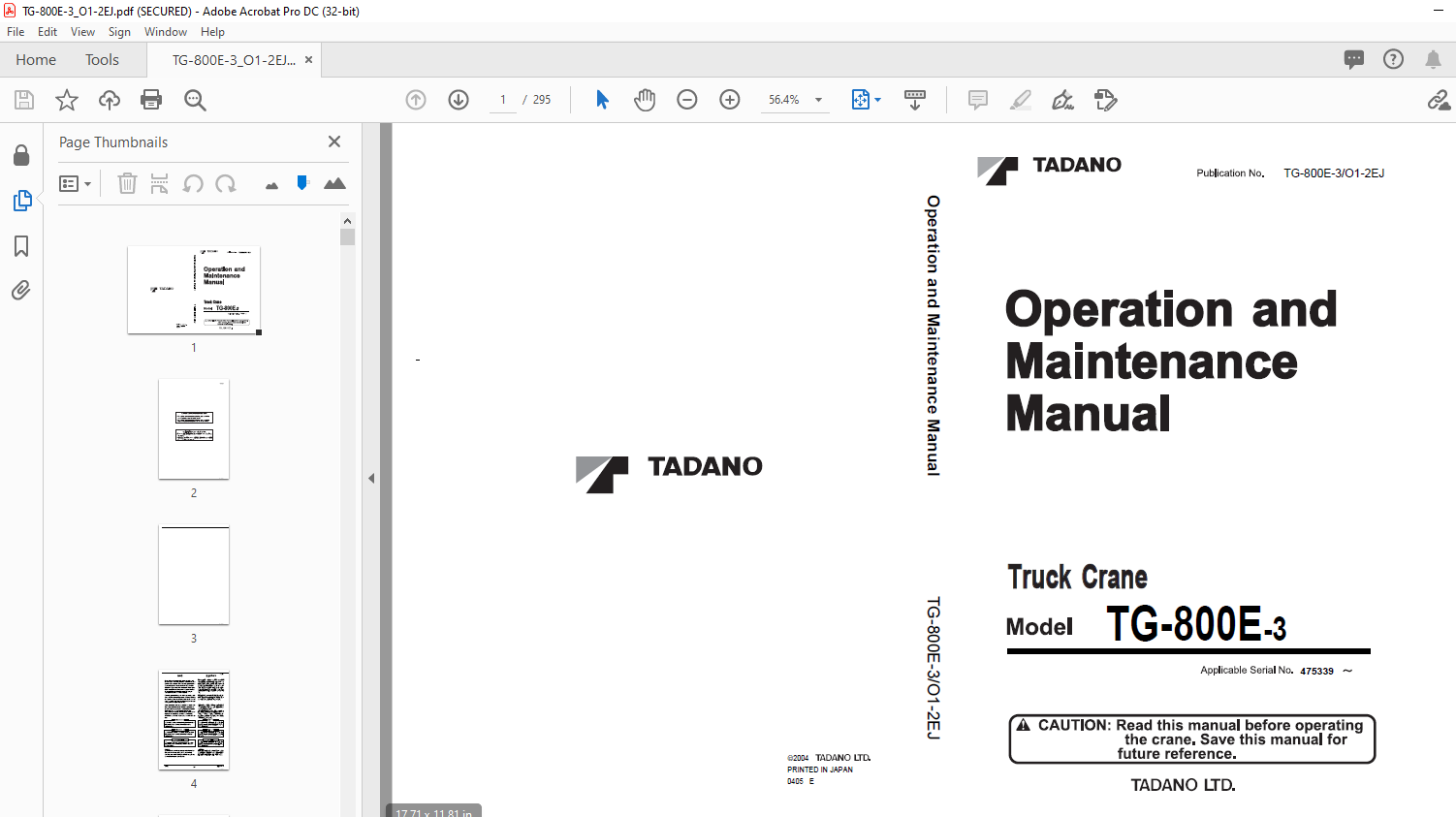Viewport: 1456px width, 817px height.
Task: Open the zoom level dropdown arrow
Action: (818, 100)
